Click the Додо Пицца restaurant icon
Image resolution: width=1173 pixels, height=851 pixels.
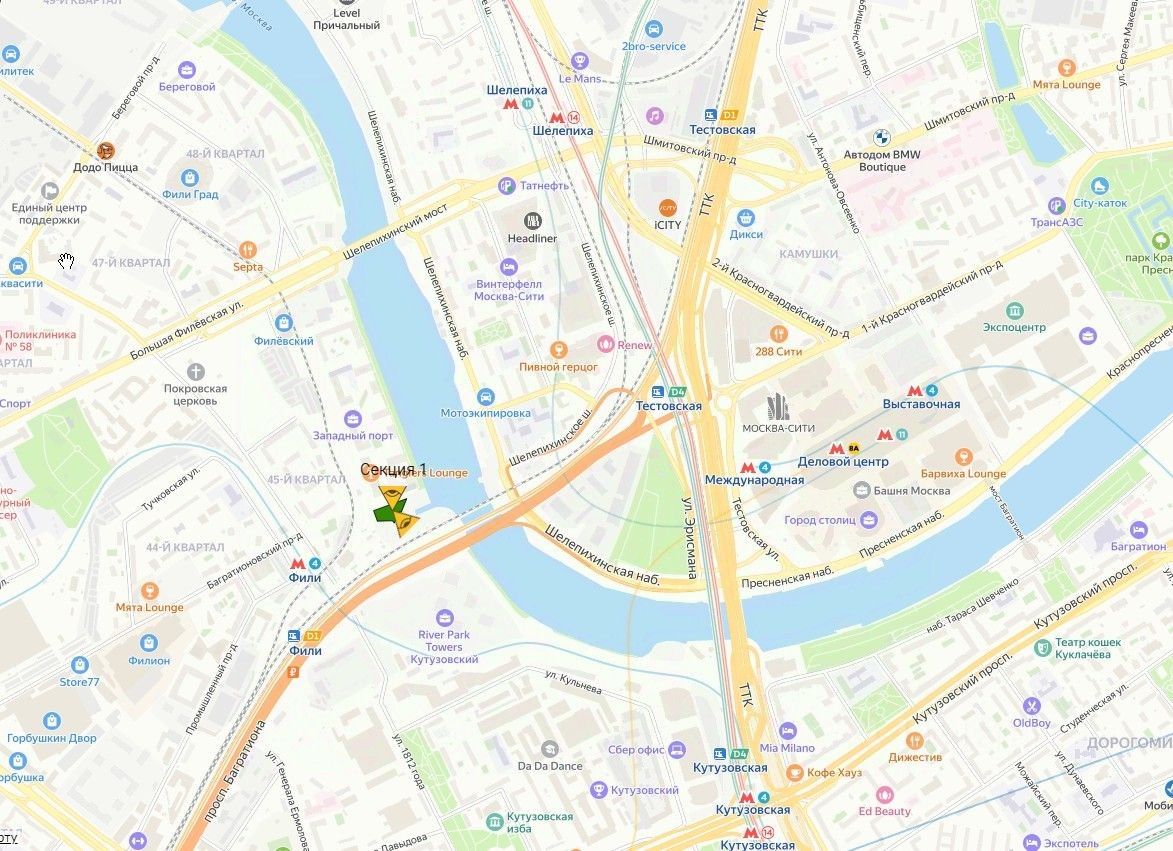[105, 151]
